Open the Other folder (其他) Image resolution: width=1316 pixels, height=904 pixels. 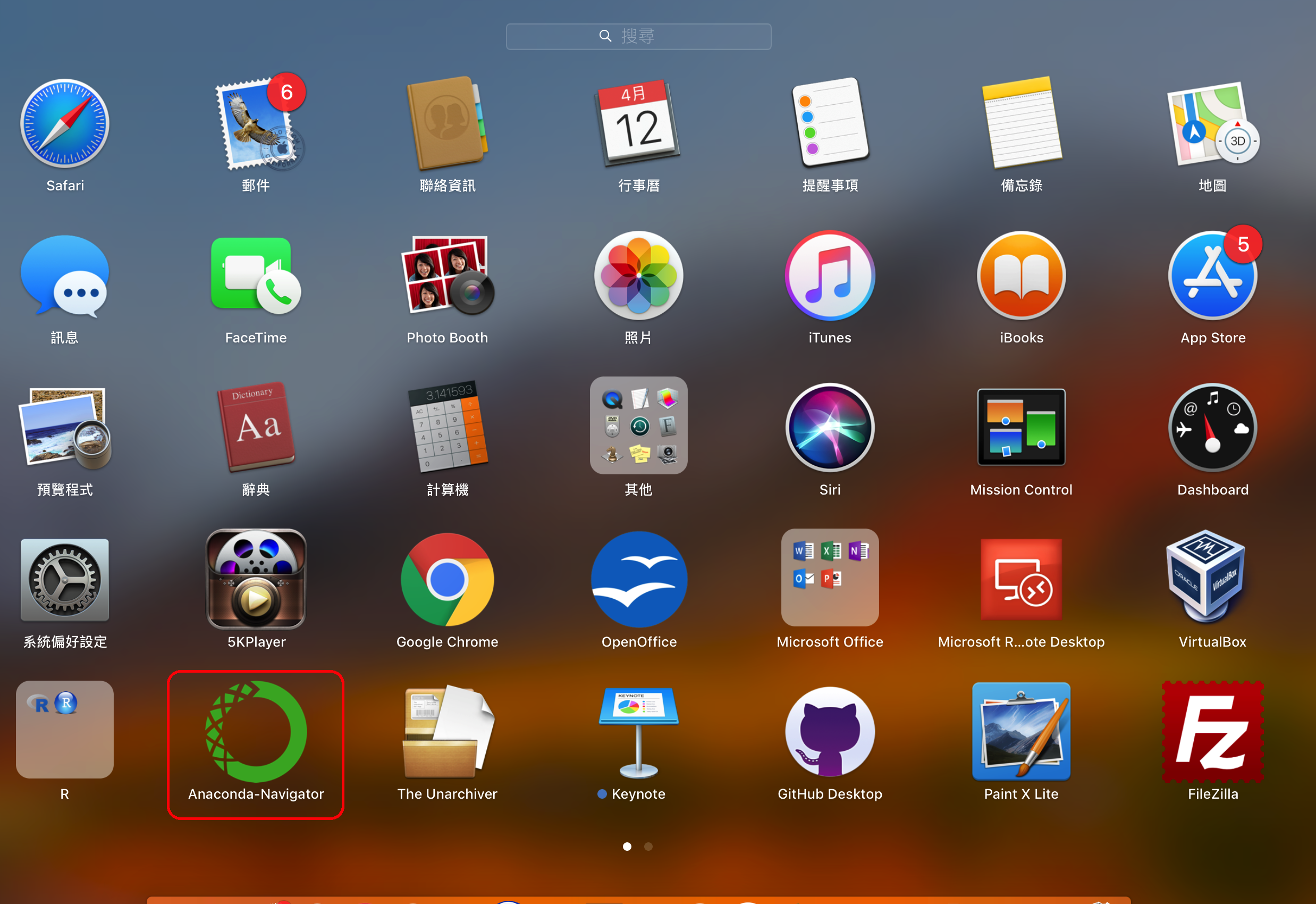(639, 426)
